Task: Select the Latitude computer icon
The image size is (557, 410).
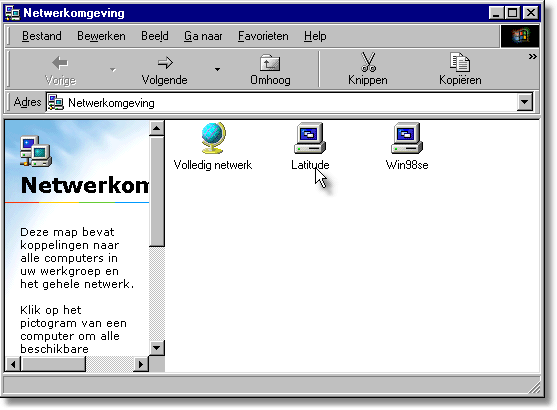Action: [310, 138]
